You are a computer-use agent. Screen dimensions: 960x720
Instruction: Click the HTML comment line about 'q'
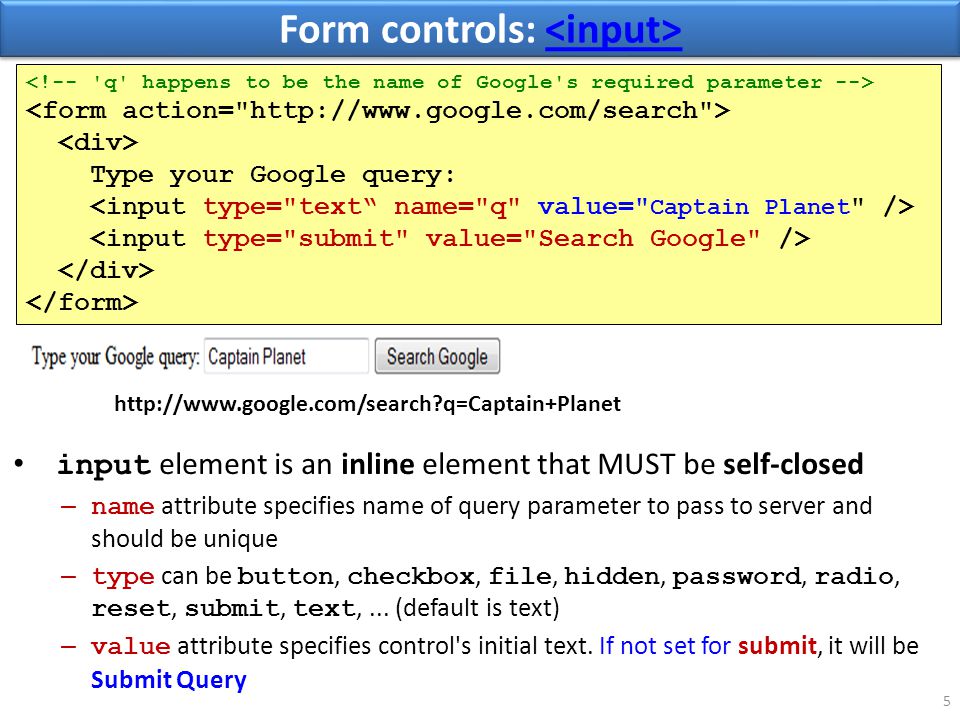click(x=449, y=82)
